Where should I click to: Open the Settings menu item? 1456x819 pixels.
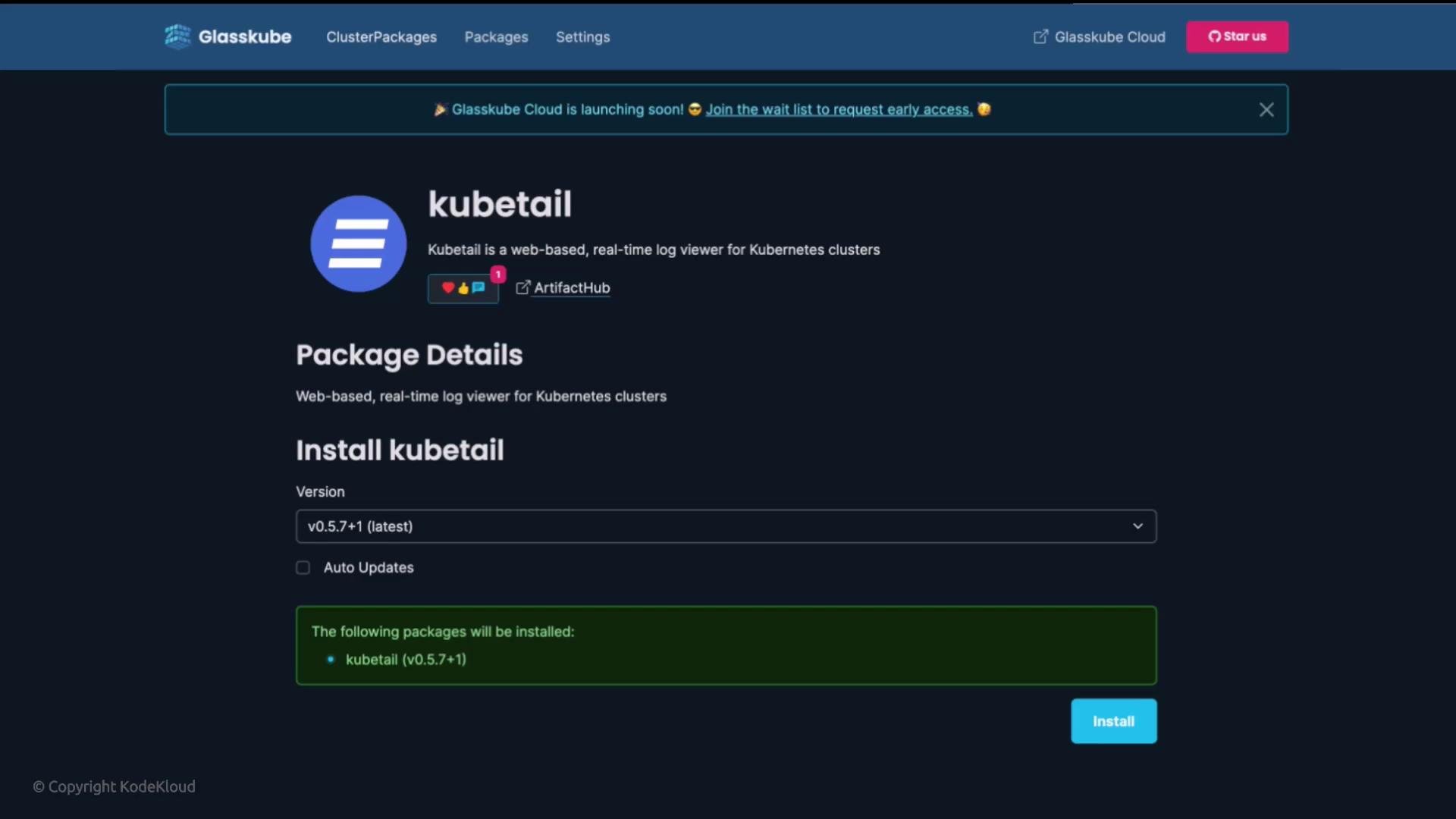point(582,37)
